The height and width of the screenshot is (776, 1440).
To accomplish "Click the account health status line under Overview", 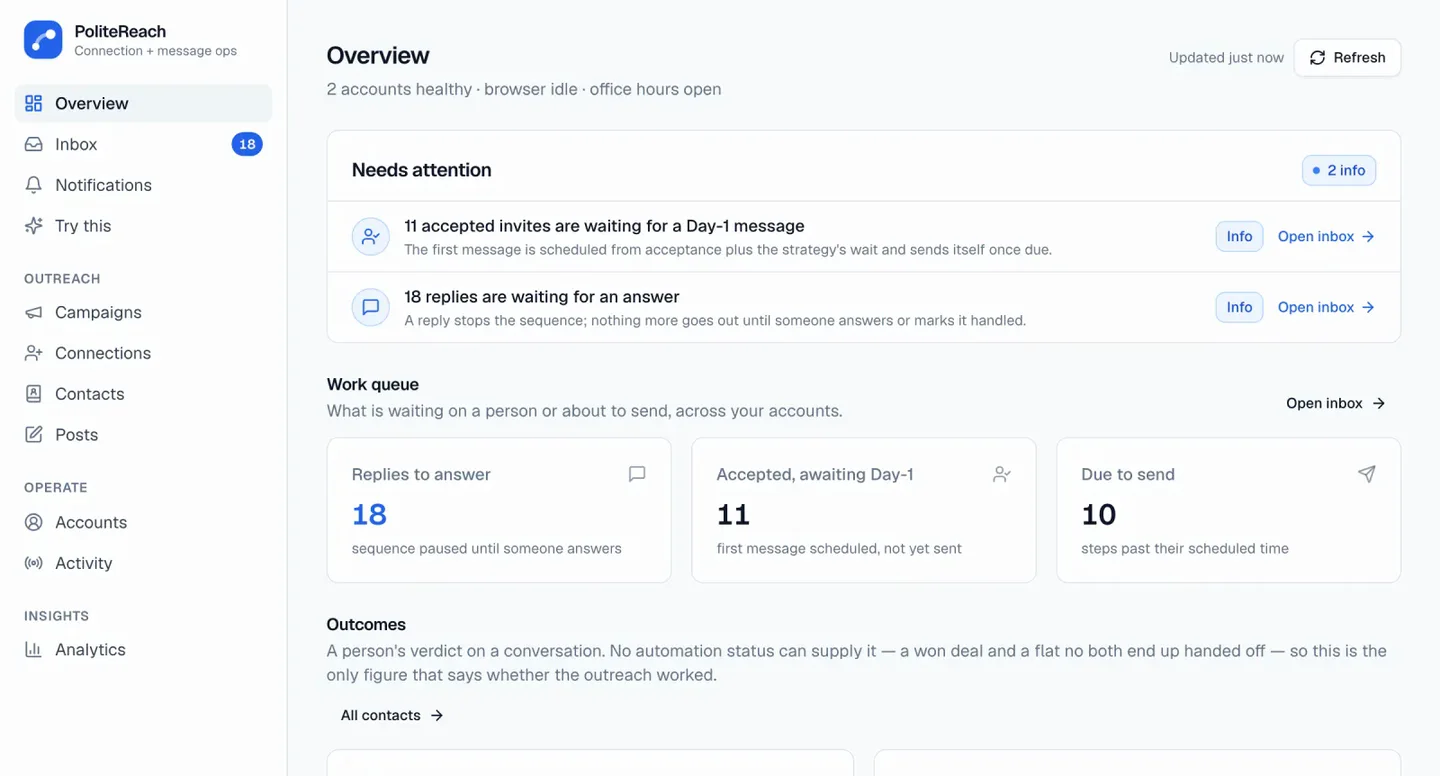I will pos(524,89).
